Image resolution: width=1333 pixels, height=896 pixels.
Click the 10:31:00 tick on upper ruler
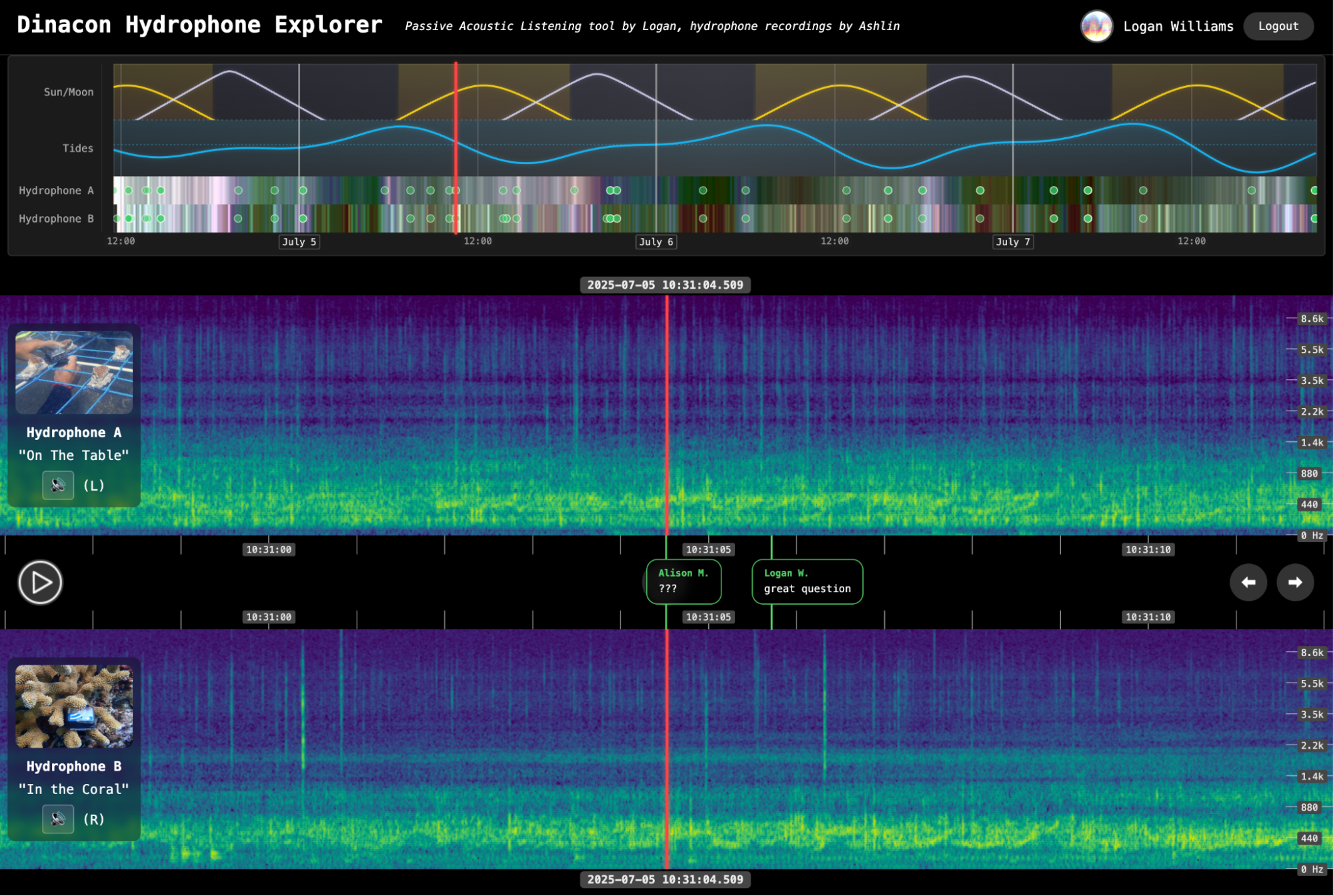pyautogui.click(x=269, y=549)
